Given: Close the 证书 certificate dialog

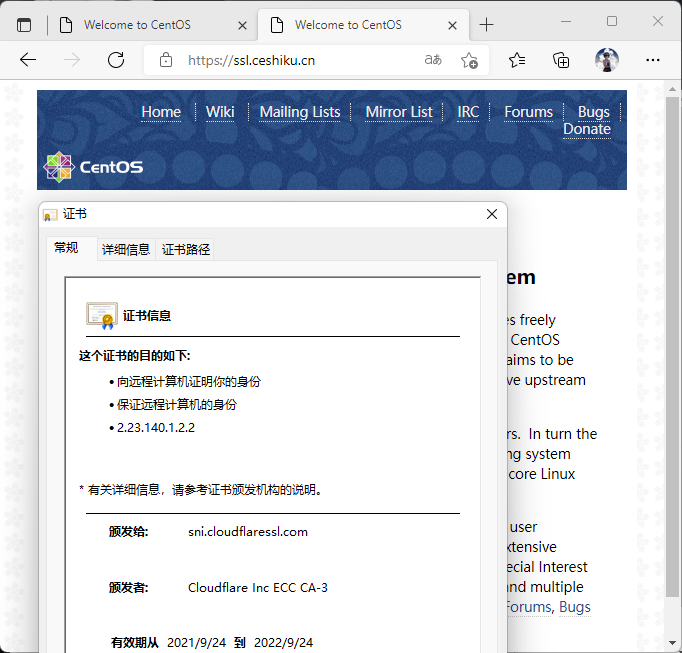Looking at the screenshot, I should [x=492, y=214].
